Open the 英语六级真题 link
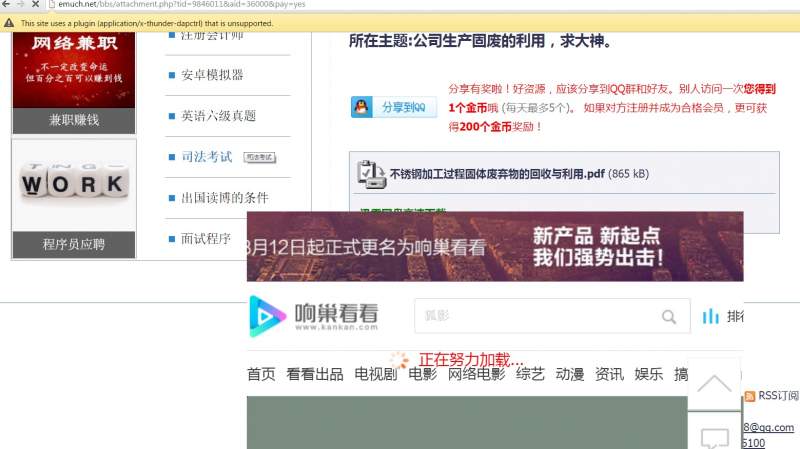800x449 pixels. click(x=218, y=116)
